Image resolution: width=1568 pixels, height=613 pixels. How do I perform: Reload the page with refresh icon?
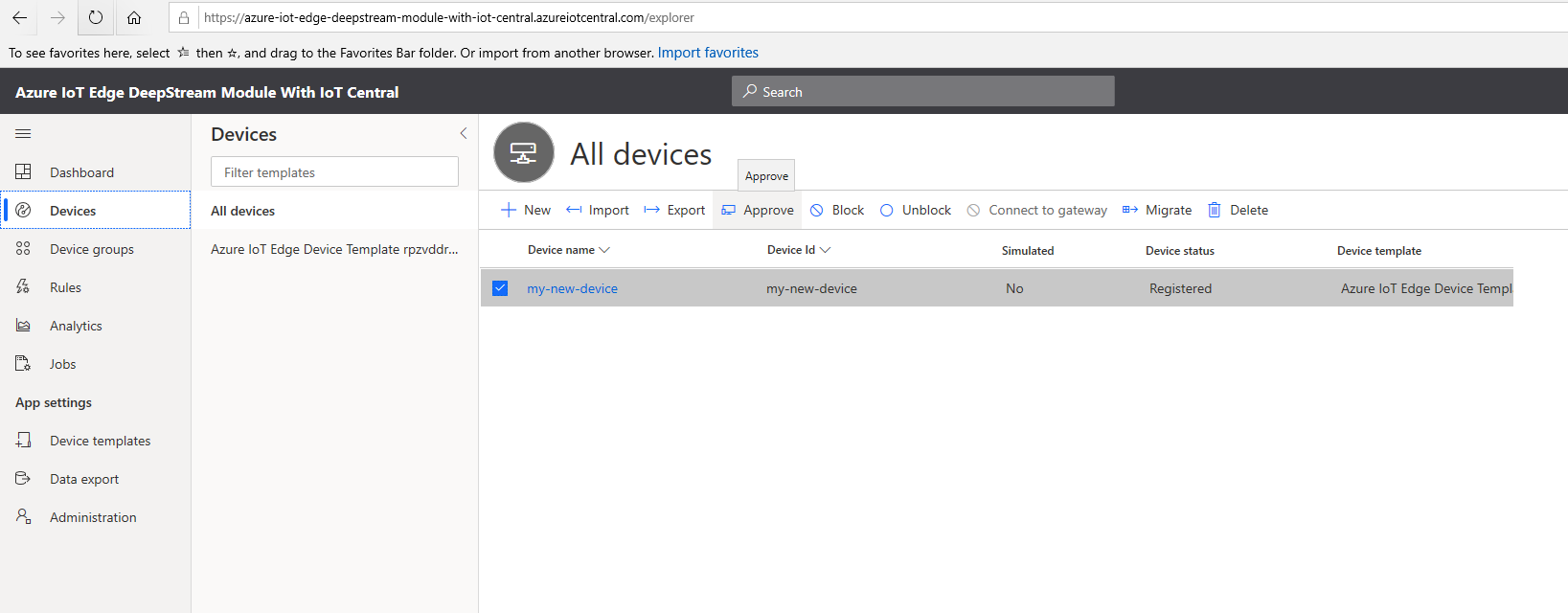coord(96,17)
